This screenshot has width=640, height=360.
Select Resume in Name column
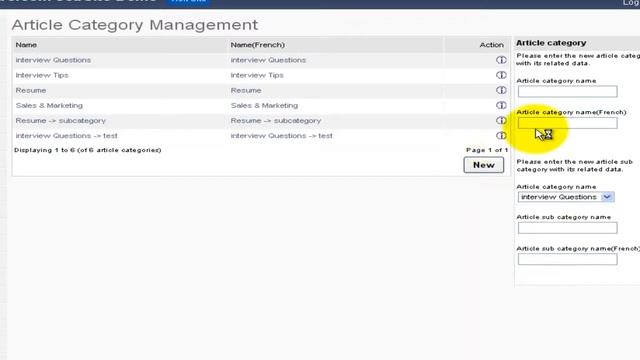tap(31, 90)
